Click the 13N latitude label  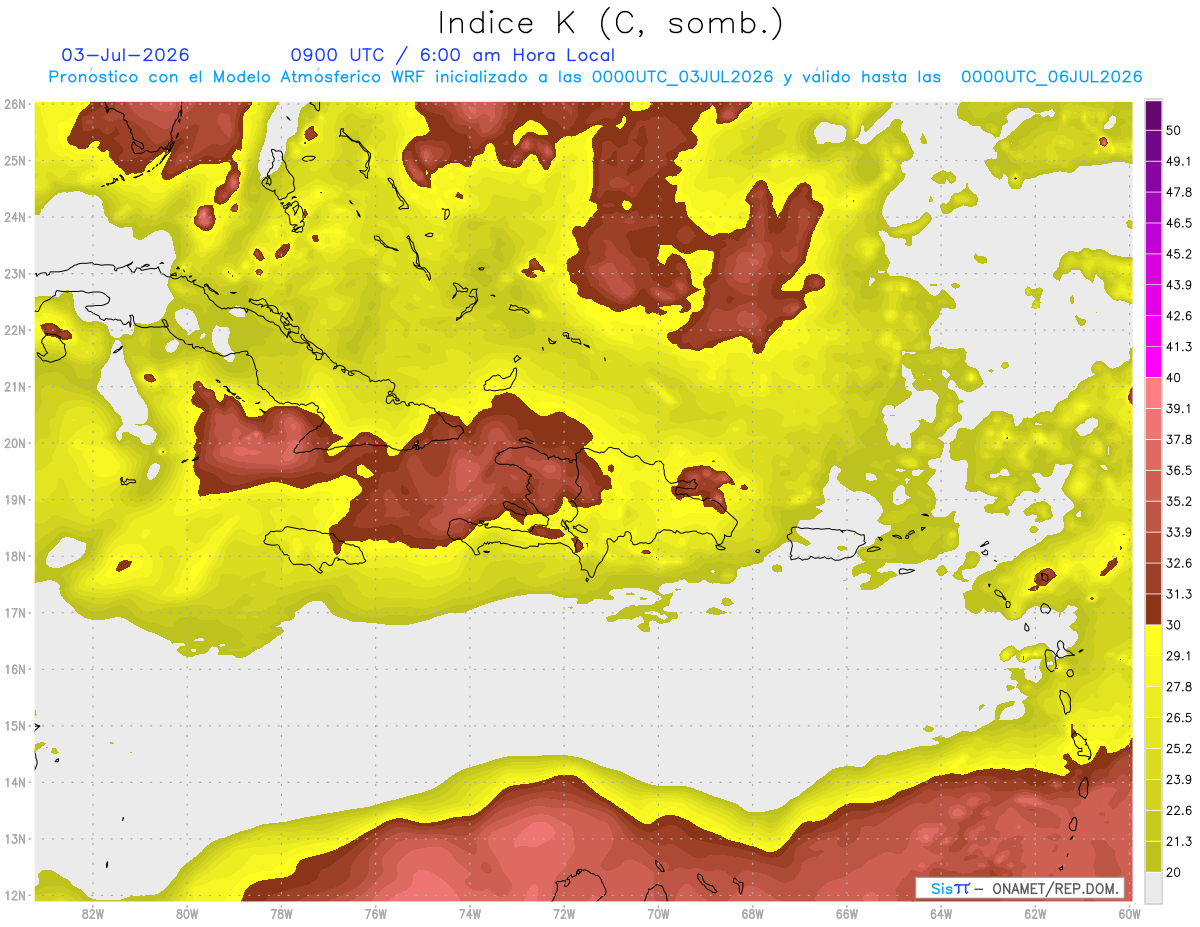tap(15, 838)
